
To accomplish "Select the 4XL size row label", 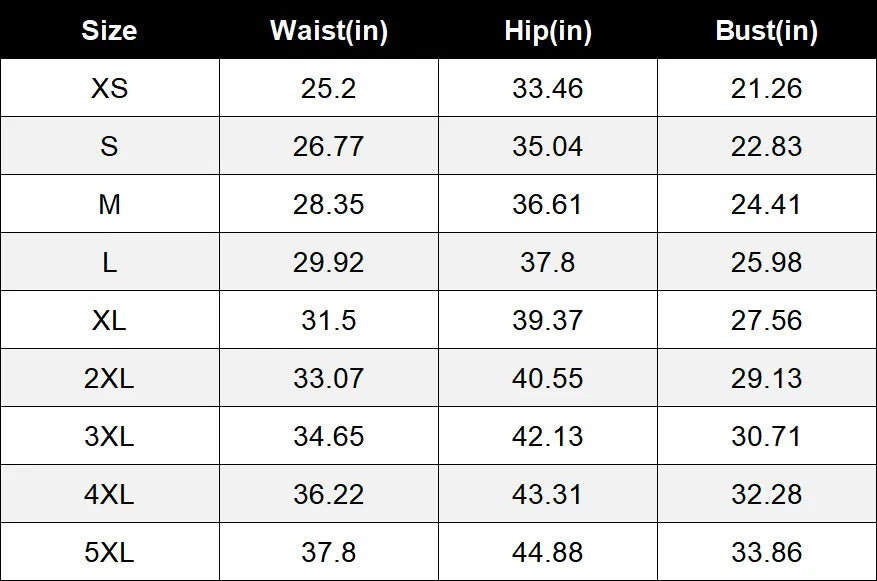I will coord(109,494).
